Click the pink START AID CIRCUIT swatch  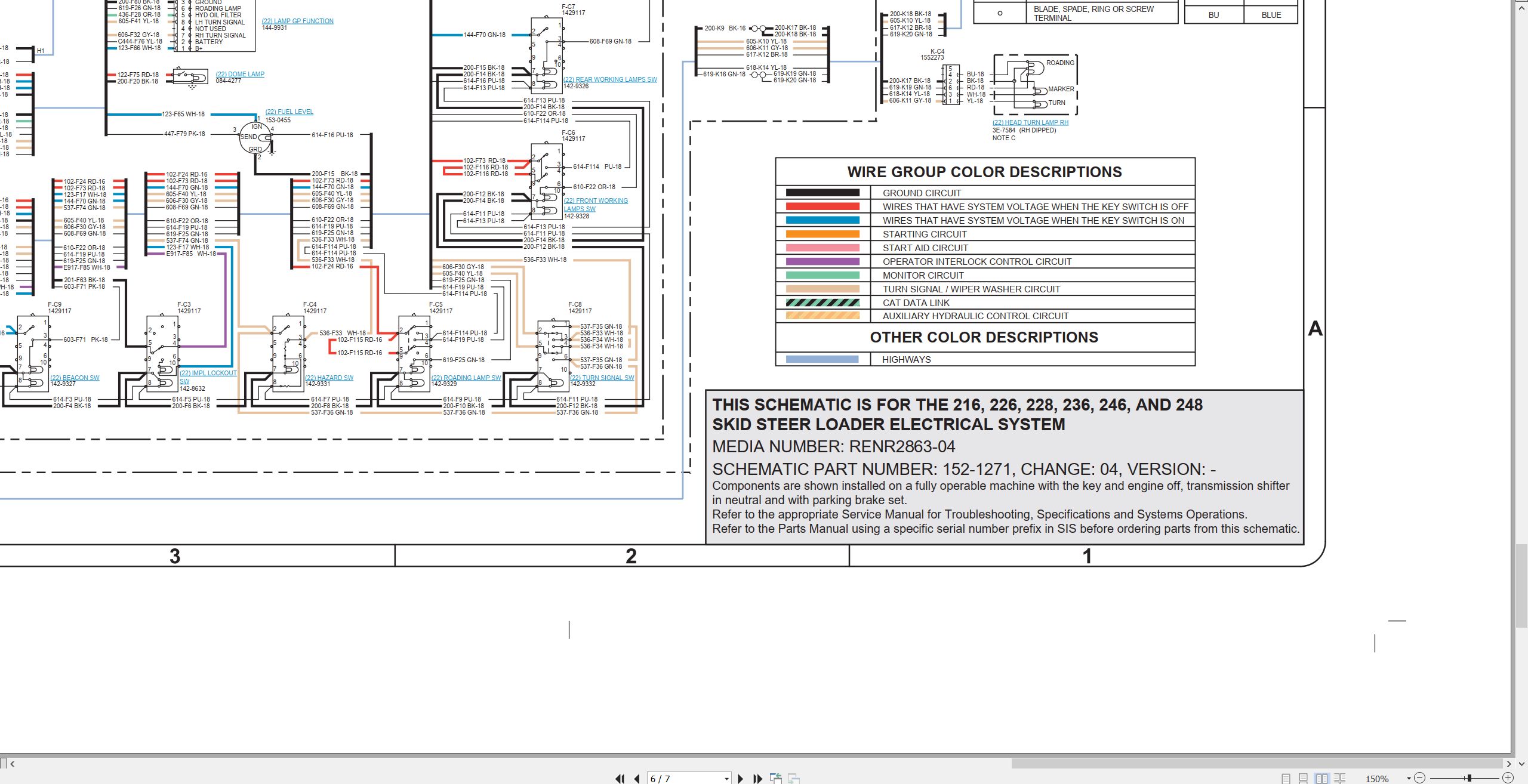pos(822,248)
